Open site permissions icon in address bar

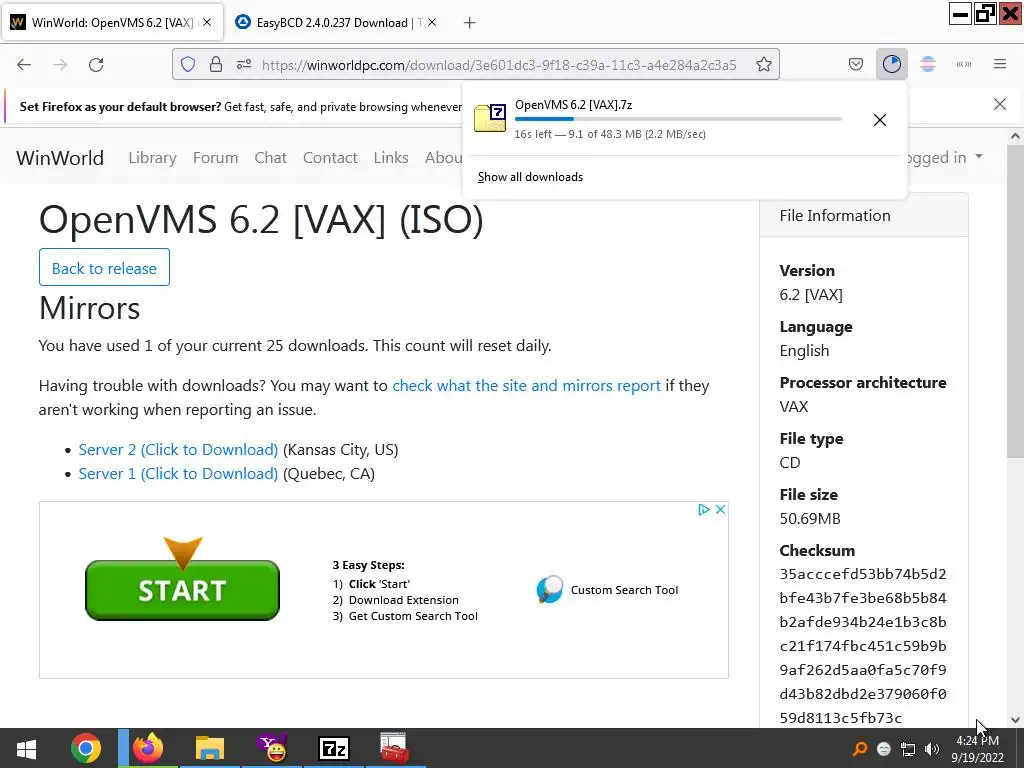[x=244, y=65]
